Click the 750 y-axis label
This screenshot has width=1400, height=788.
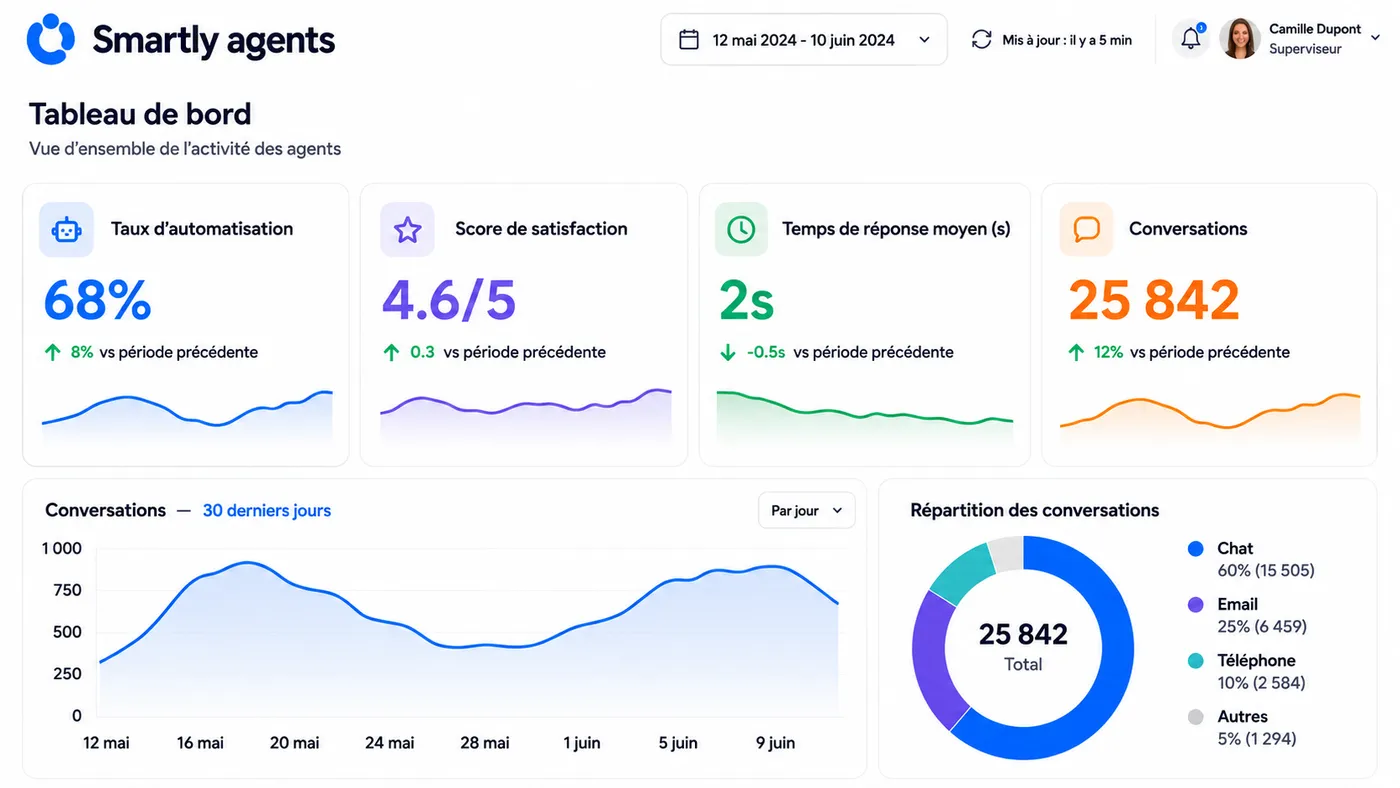pyautogui.click(x=68, y=590)
